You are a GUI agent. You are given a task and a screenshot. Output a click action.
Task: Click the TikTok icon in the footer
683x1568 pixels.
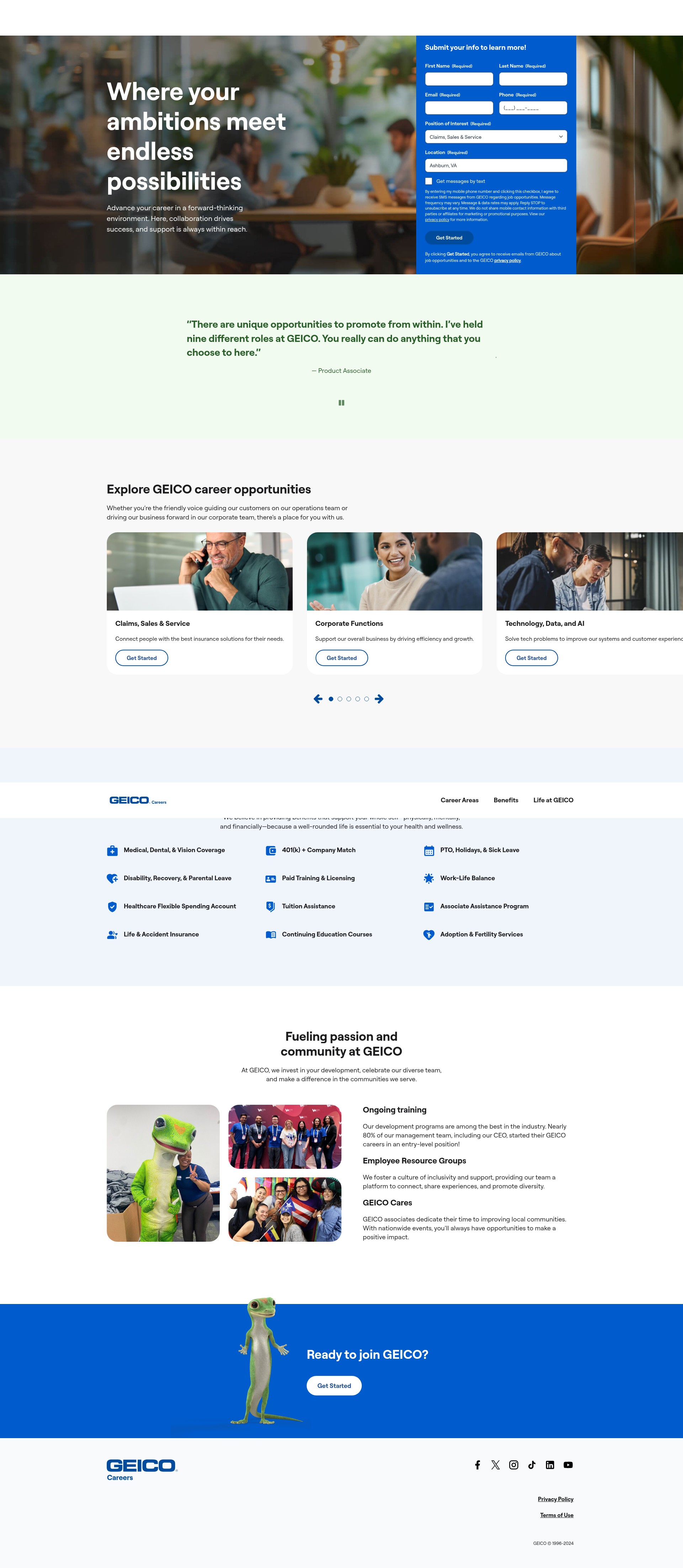(x=532, y=1465)
